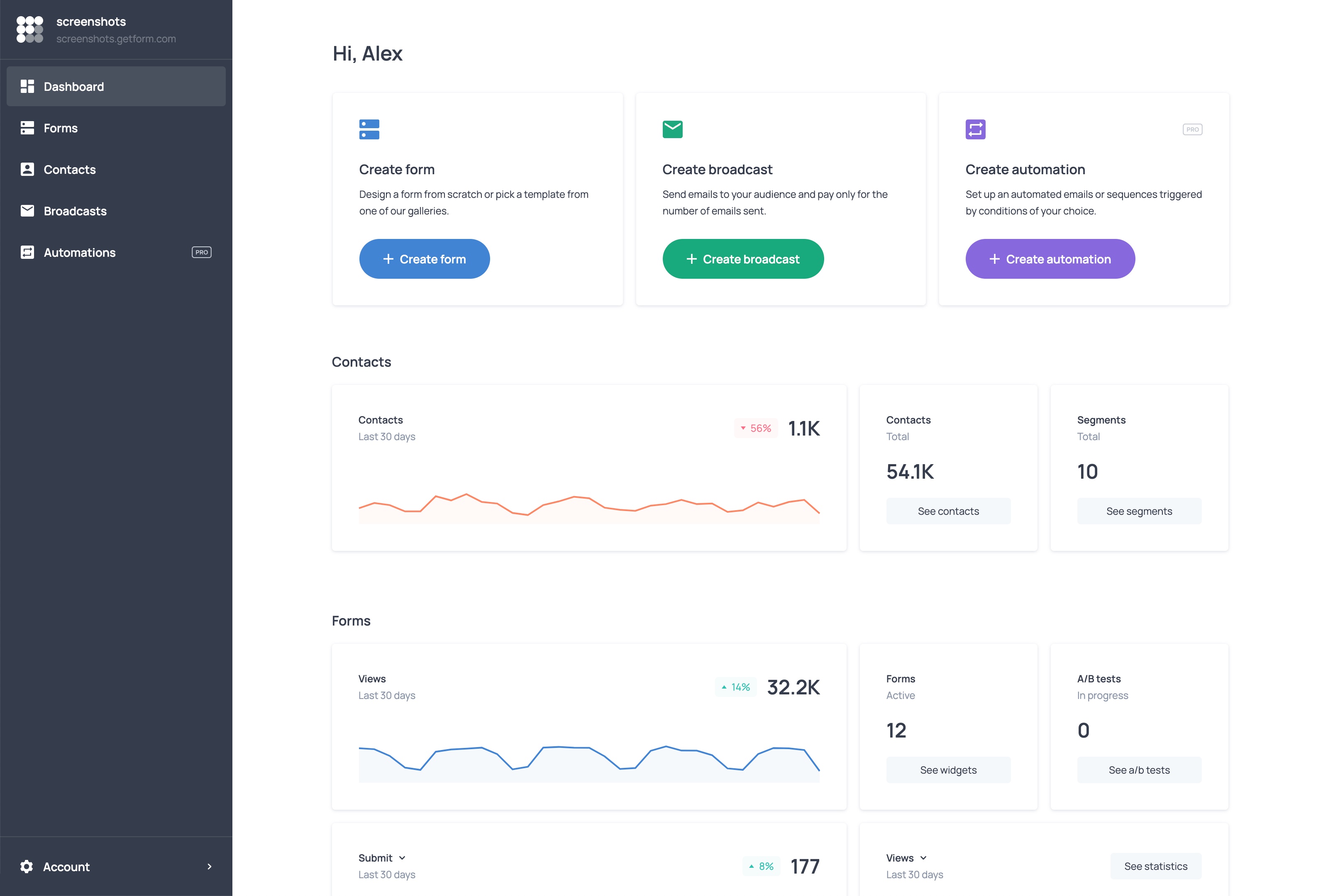Open See statistics for Views
Image resolution: width=1328 pixels, height=896 pixels.
click(x=1155, y=866)
